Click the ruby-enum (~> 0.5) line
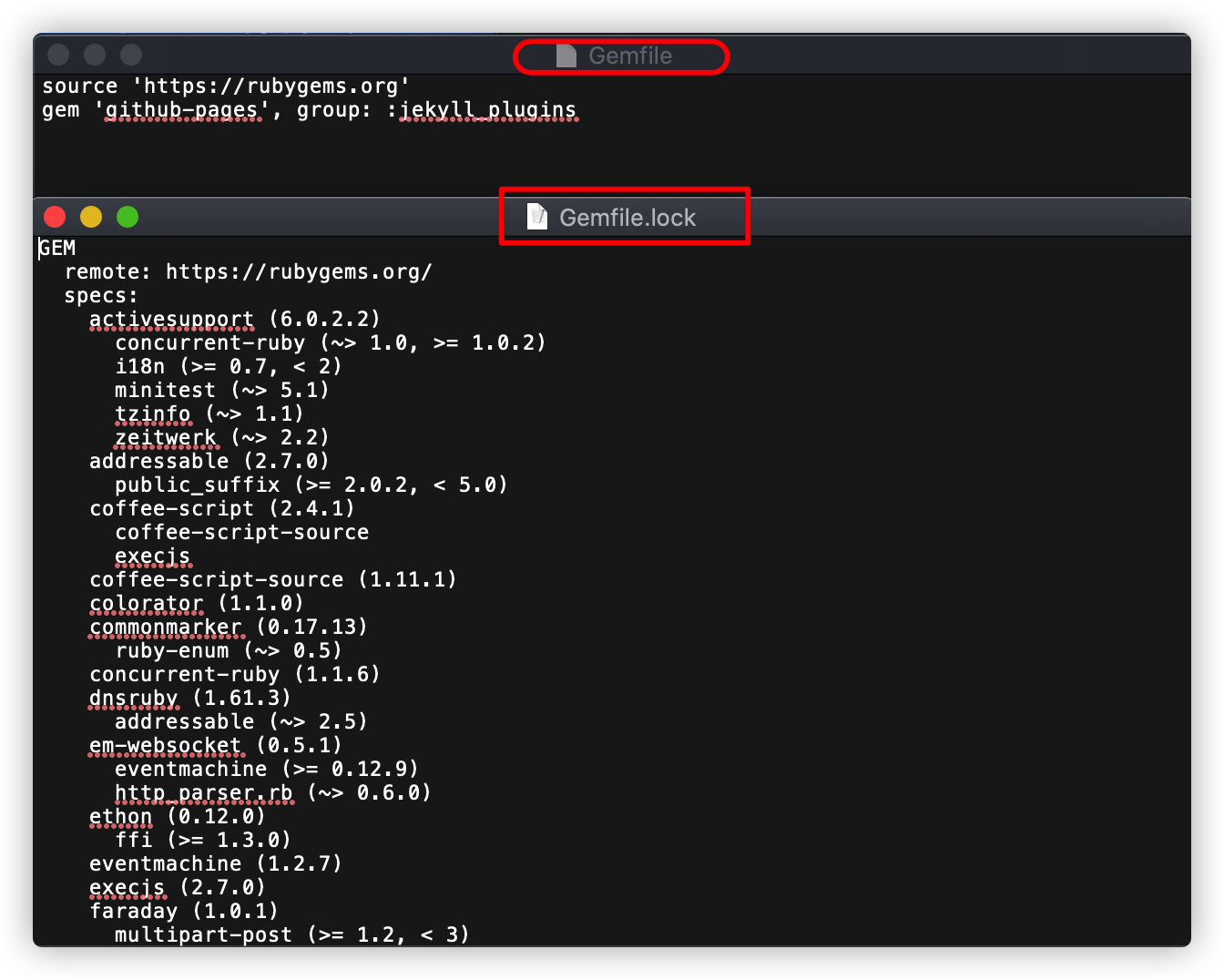Screen dimensions: 1224x980 tap(229, 651)
